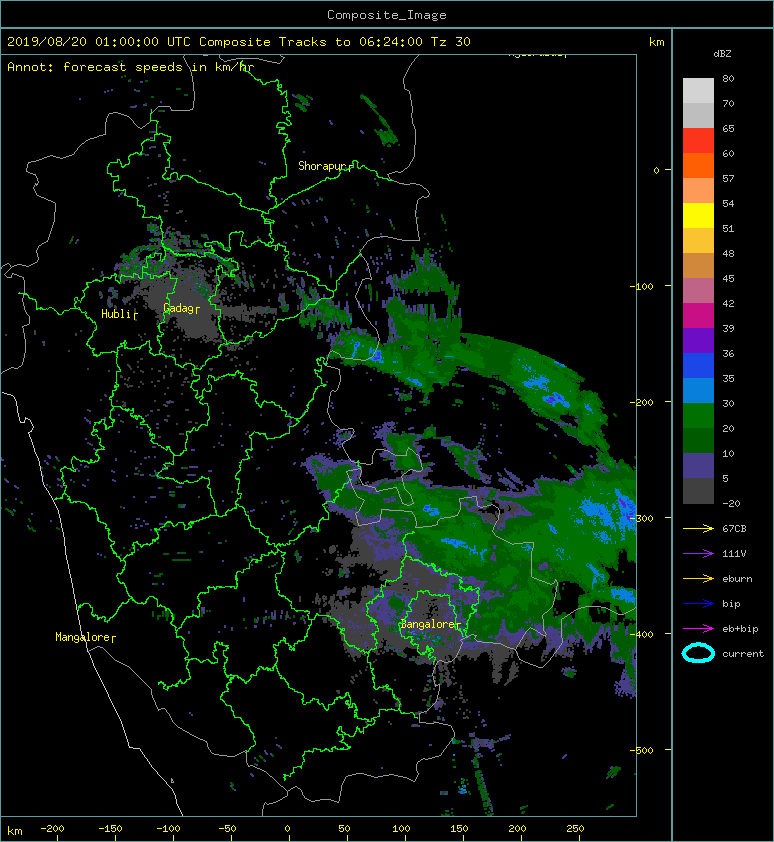Click the '-300' tick on the vertical axis
The width and height of the screenshot is (774, 842).
(642, 518)
